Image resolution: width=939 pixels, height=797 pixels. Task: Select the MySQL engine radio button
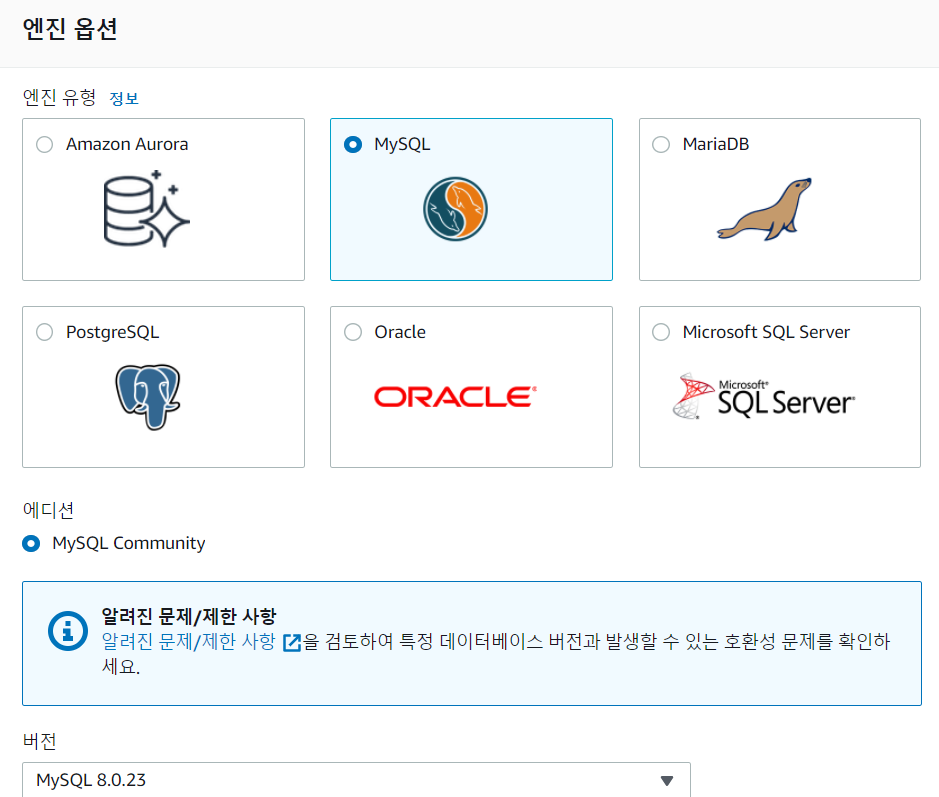click(353, 144)
